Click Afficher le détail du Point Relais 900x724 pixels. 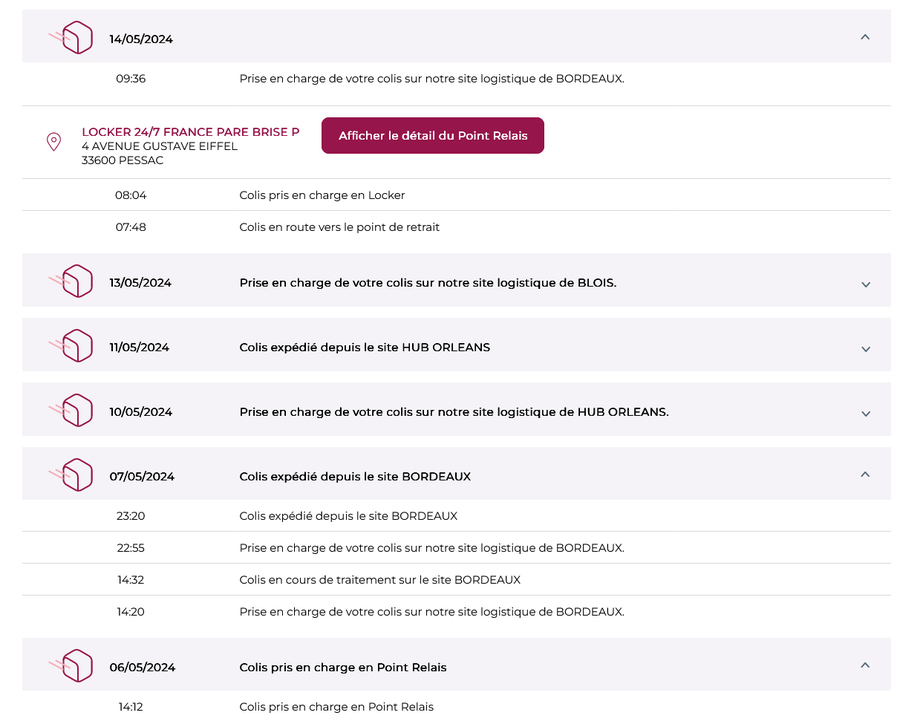tap(432, 136)
